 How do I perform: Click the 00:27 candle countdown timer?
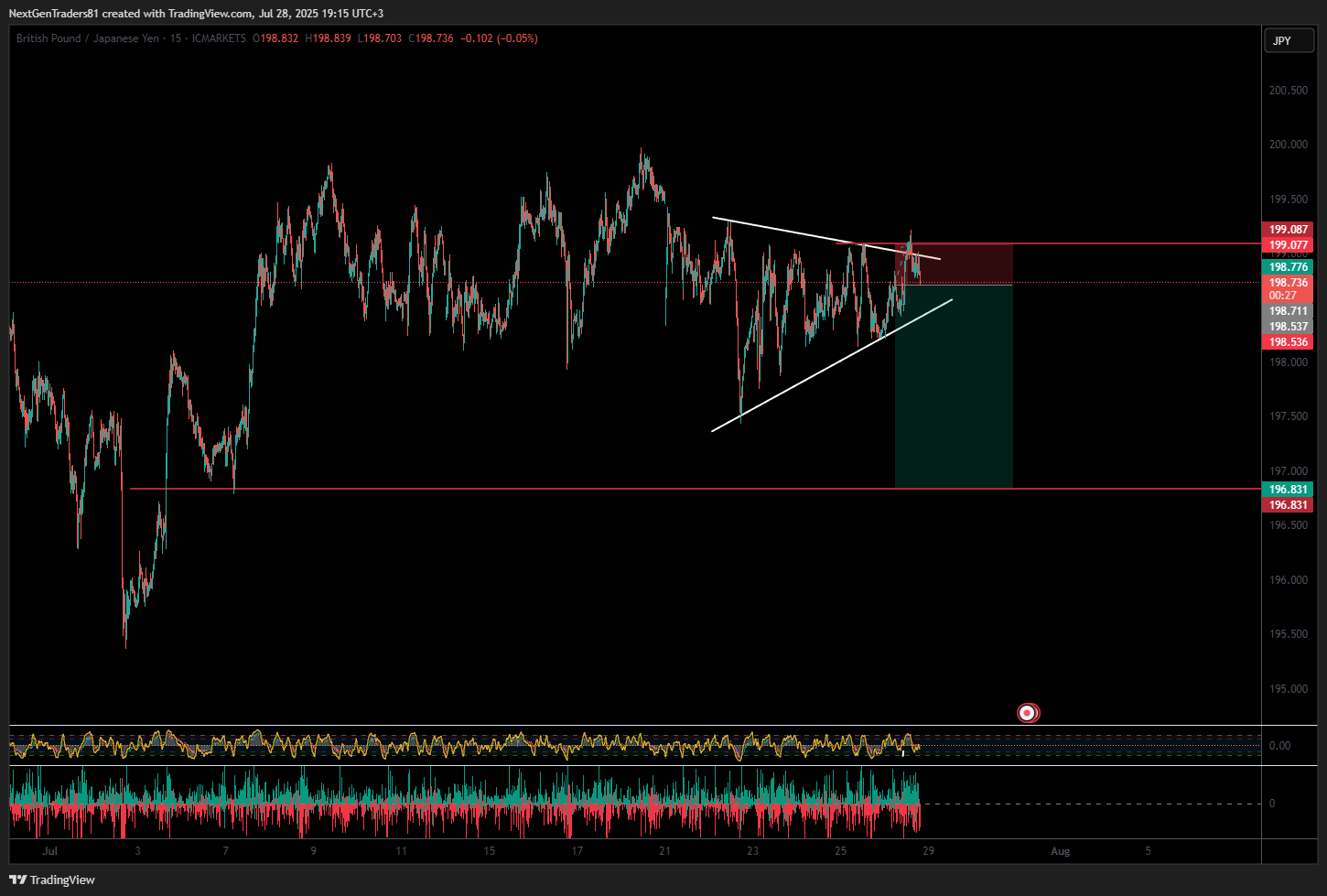(x=1283, y=296)
